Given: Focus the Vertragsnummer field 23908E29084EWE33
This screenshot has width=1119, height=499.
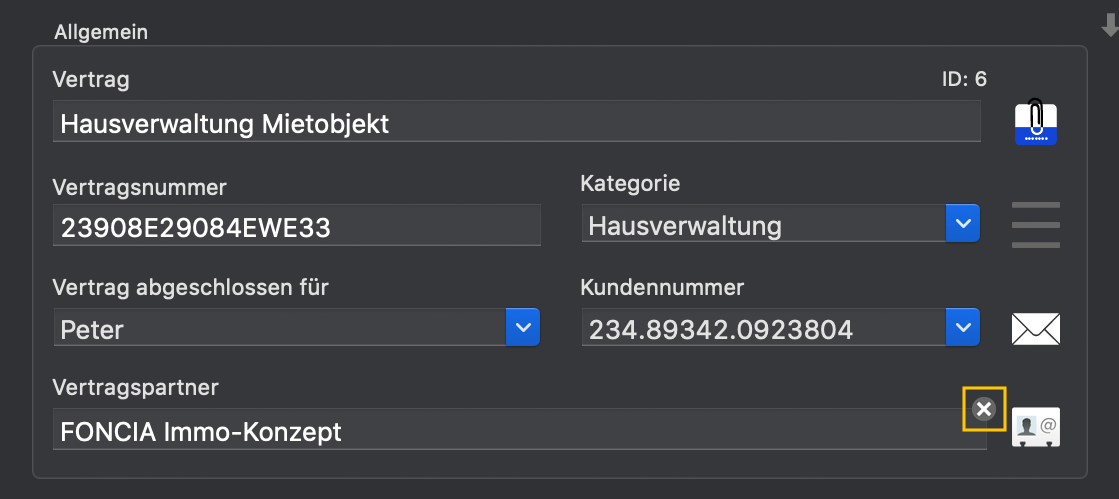Looking at the screenshot, I should click(x=297, y=226).
